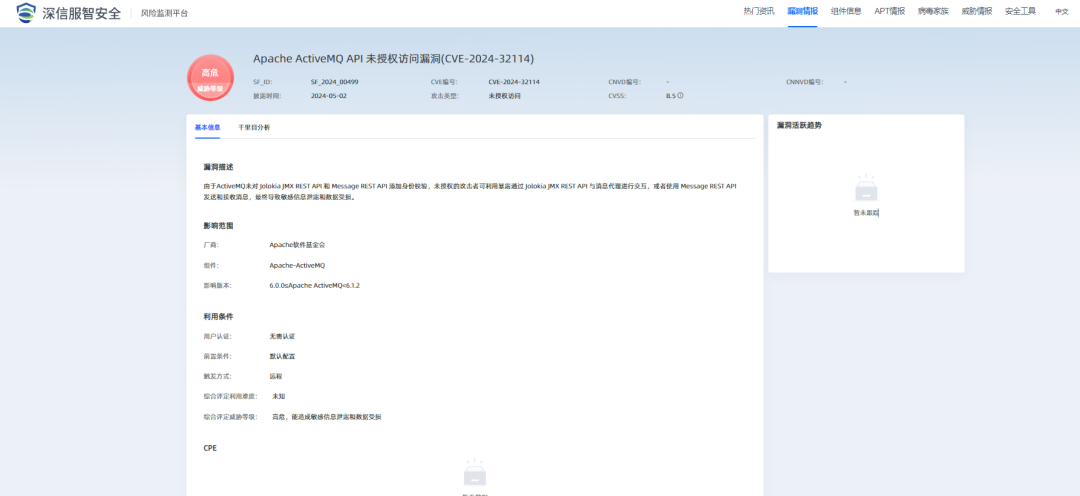The image size is (1080, 496).
Task: Click the empty-state box icon under 漏洞活跃趋势
Action: point(866,189)
